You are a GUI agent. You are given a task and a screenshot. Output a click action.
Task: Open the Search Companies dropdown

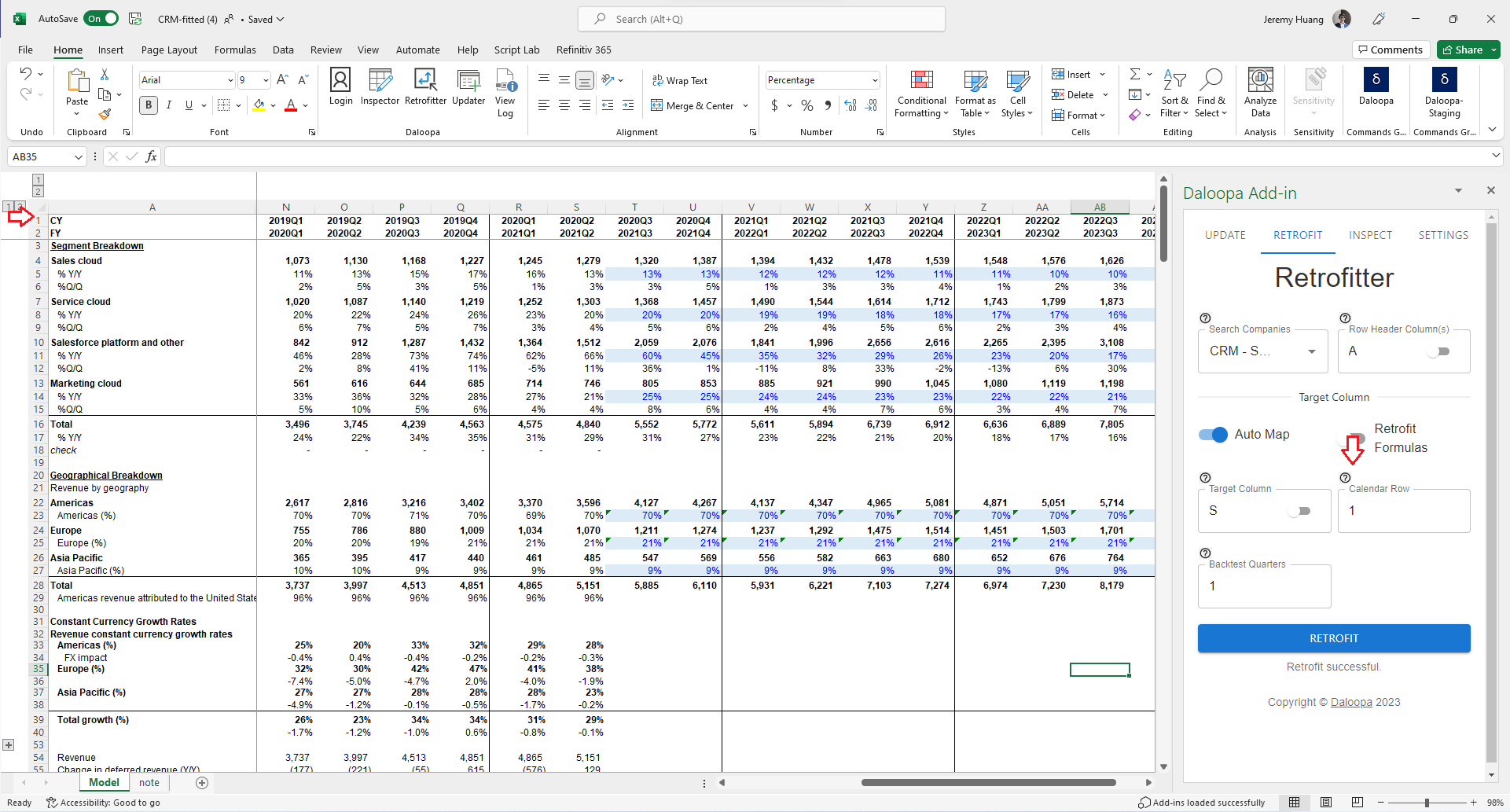click(x=1311, y=351)
